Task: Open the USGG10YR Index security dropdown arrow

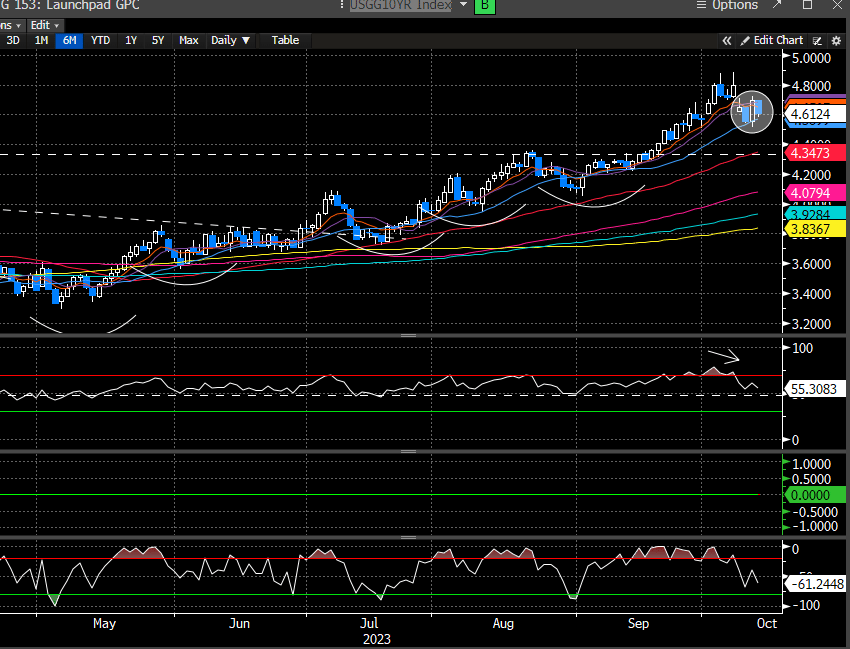Action: 463,6
